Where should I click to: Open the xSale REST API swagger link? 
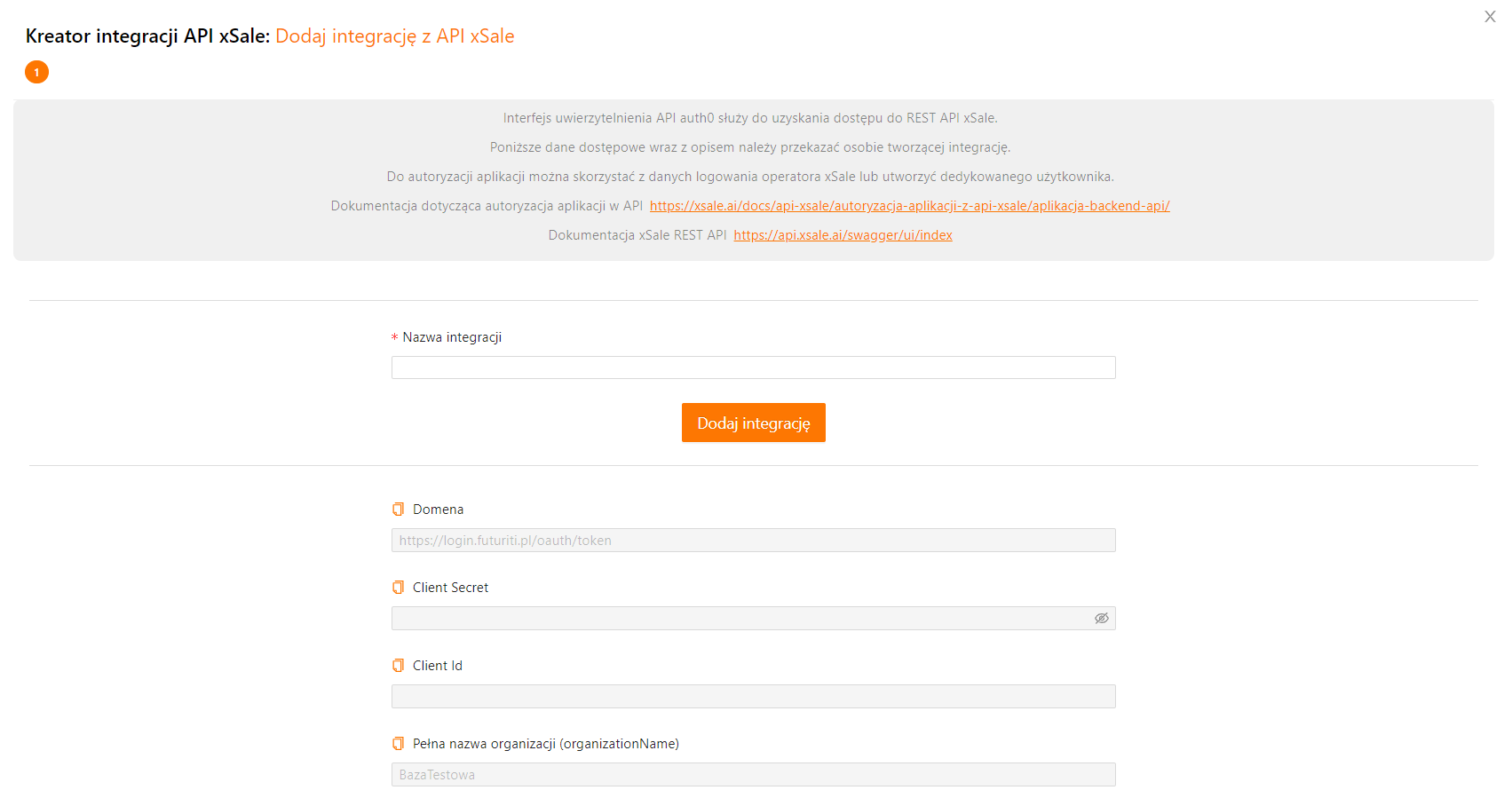click(x=843, y=235)
